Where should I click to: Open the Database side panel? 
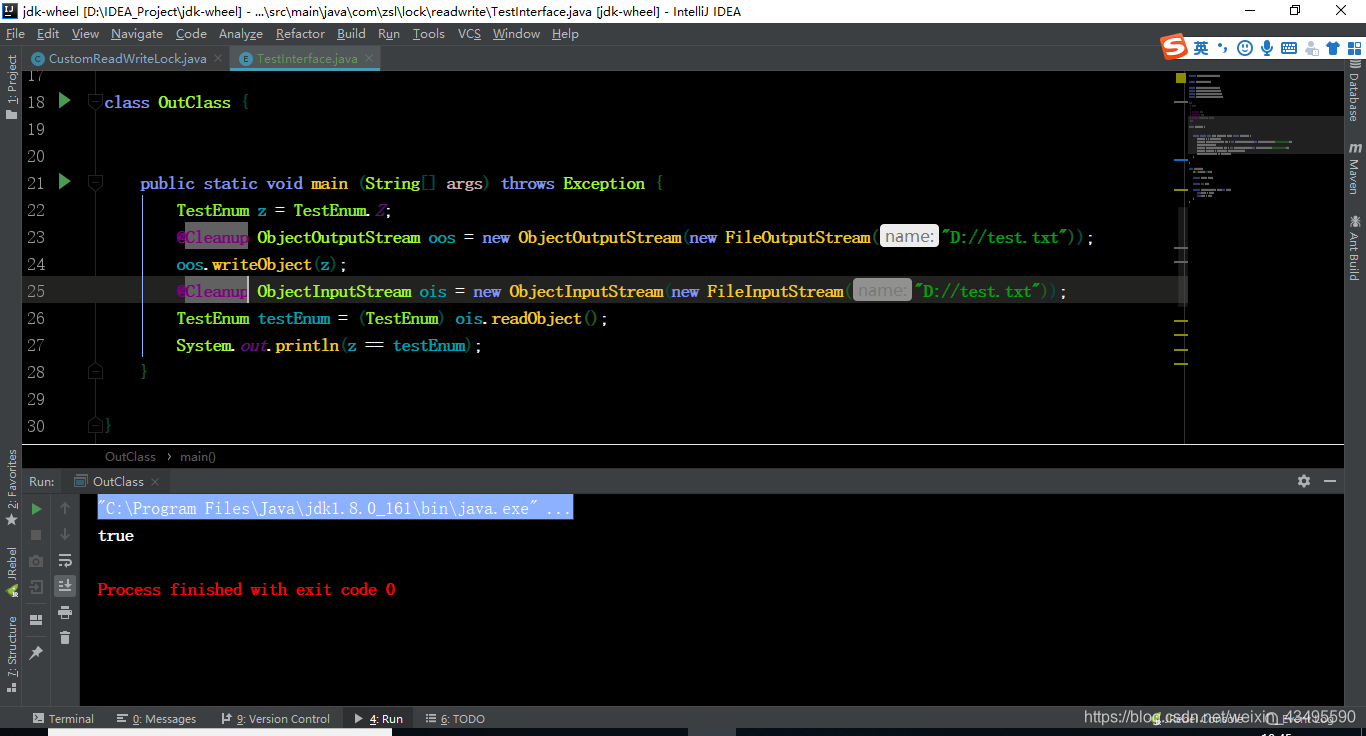tap(1354, 90)
